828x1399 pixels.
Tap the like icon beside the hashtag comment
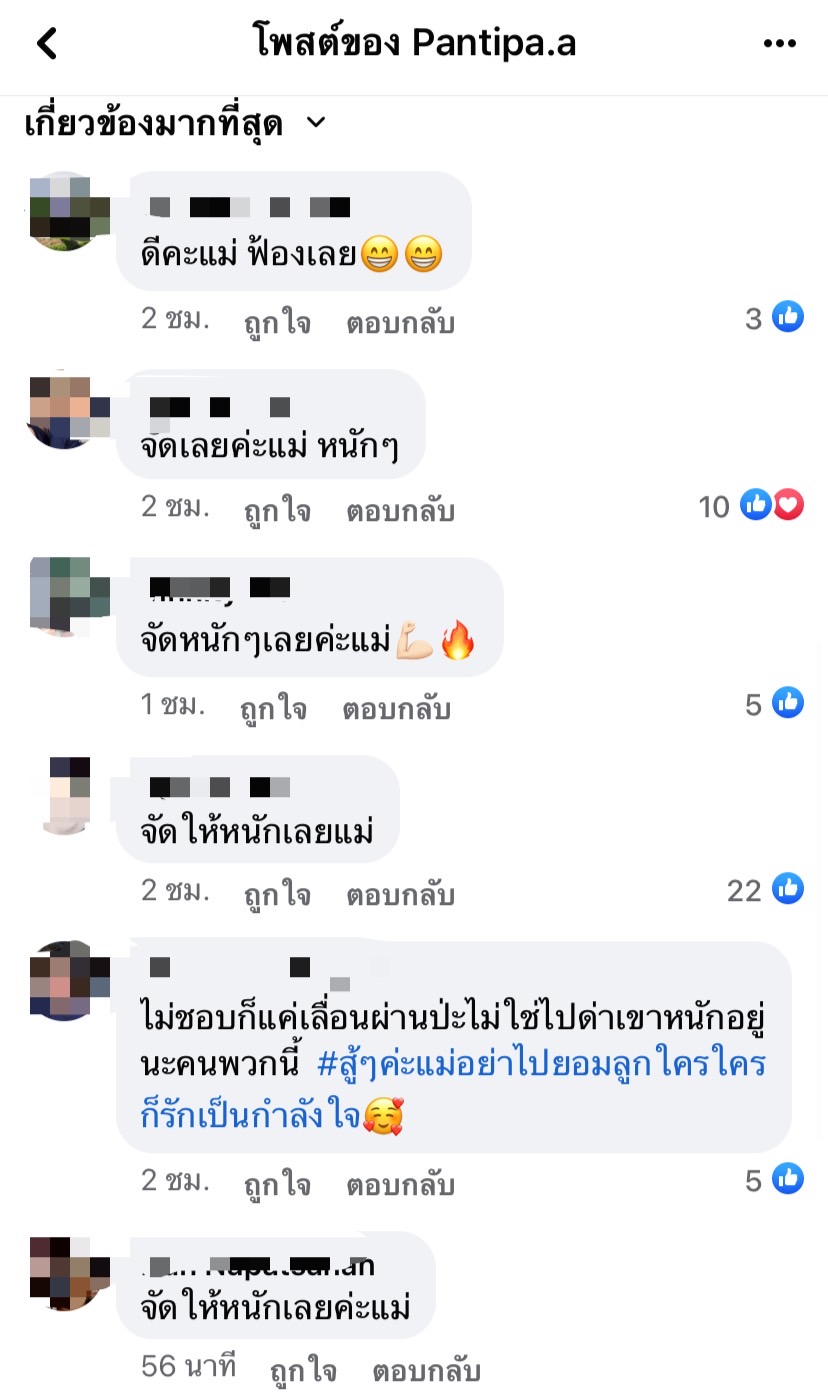(x=788, y=1180)
